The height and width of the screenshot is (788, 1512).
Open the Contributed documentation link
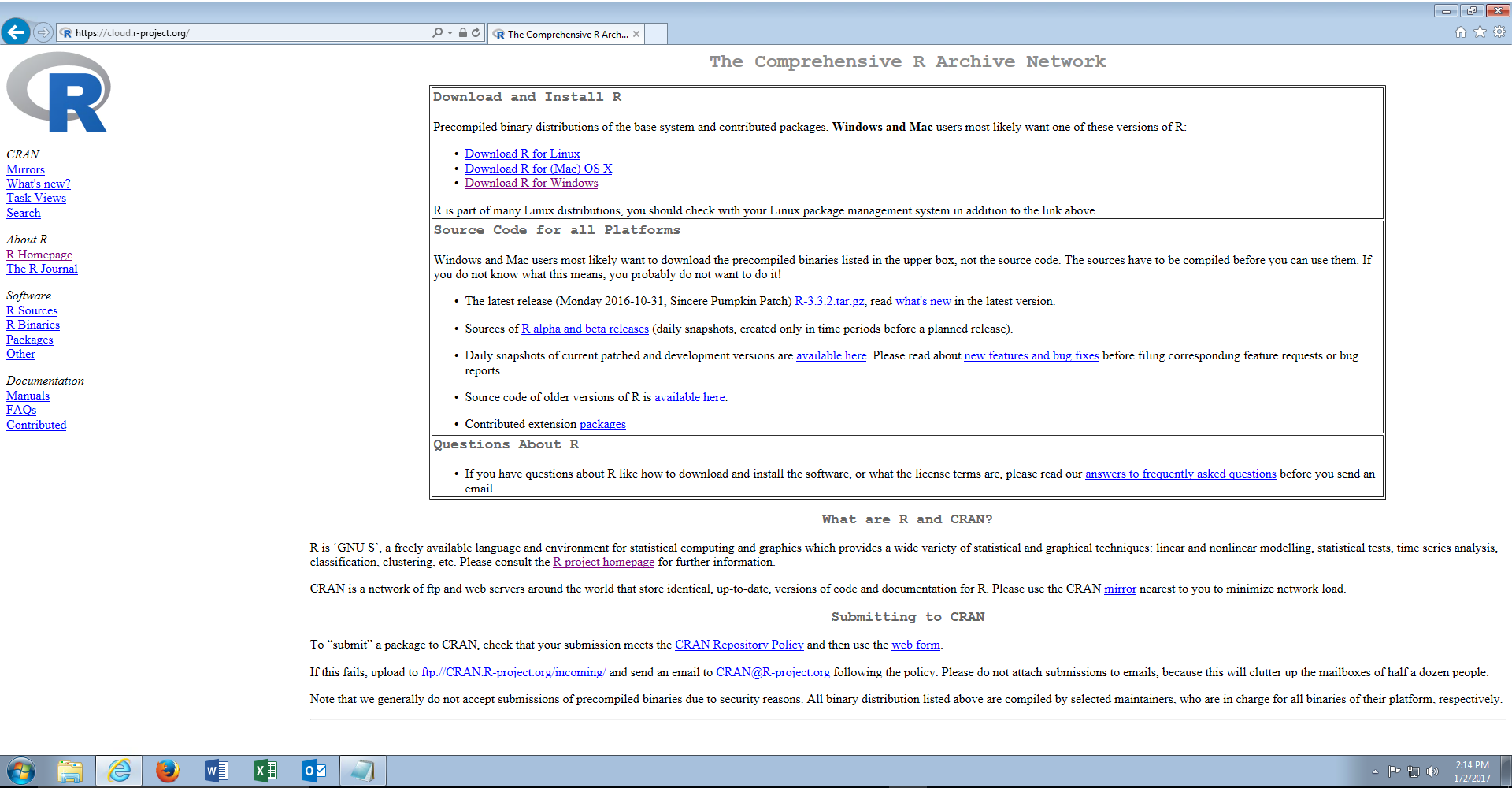(x=36, y=425)
